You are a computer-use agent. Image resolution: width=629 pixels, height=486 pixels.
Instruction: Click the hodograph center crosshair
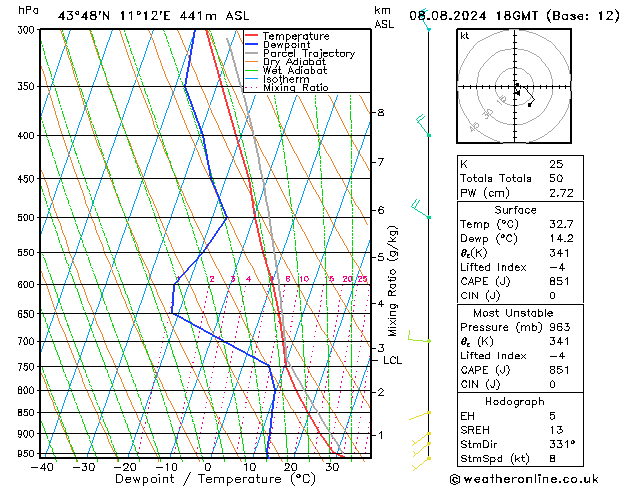point(515,87)
